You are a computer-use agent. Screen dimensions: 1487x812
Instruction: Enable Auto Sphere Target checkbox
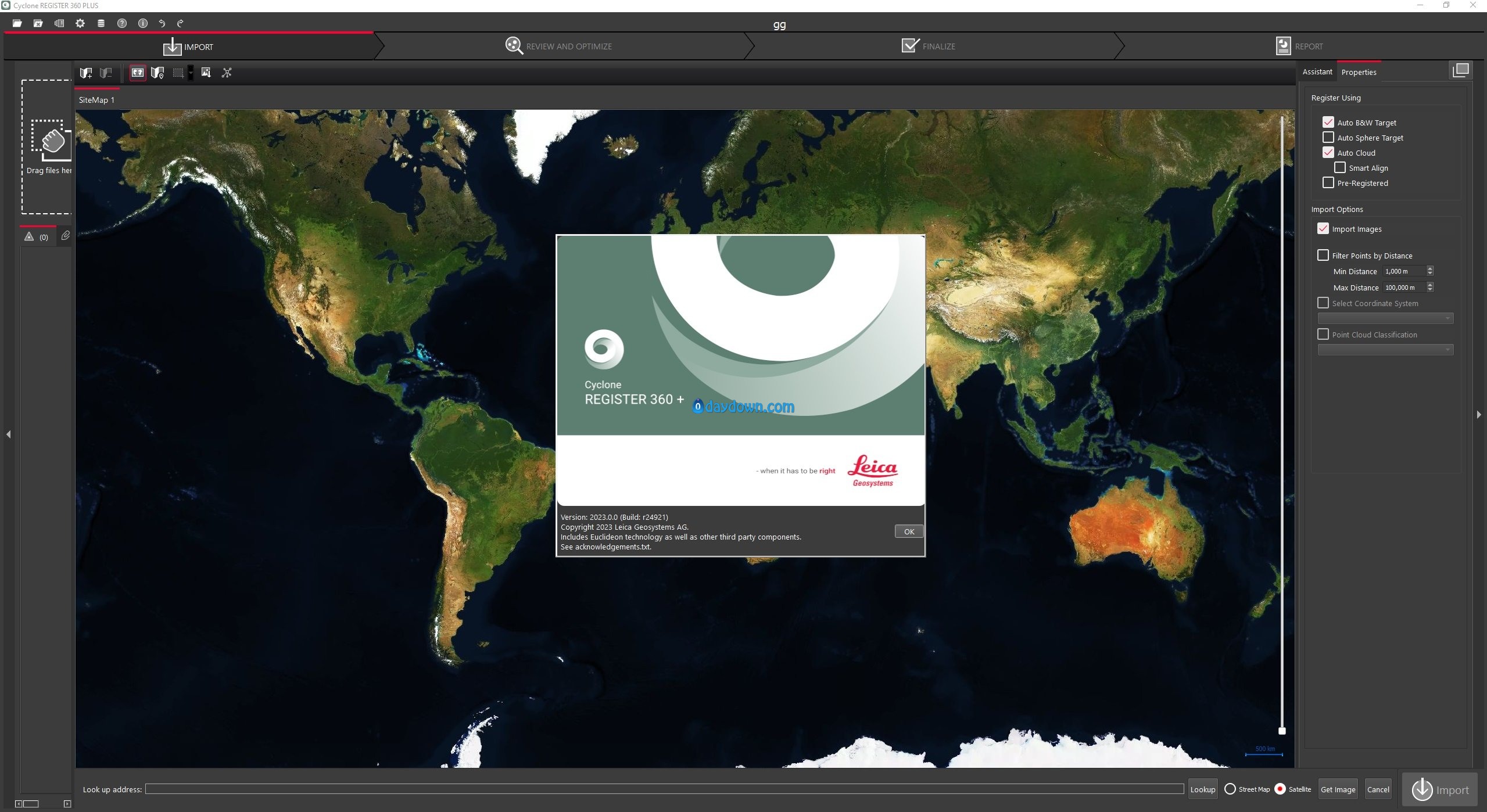tap(1328, 138)
